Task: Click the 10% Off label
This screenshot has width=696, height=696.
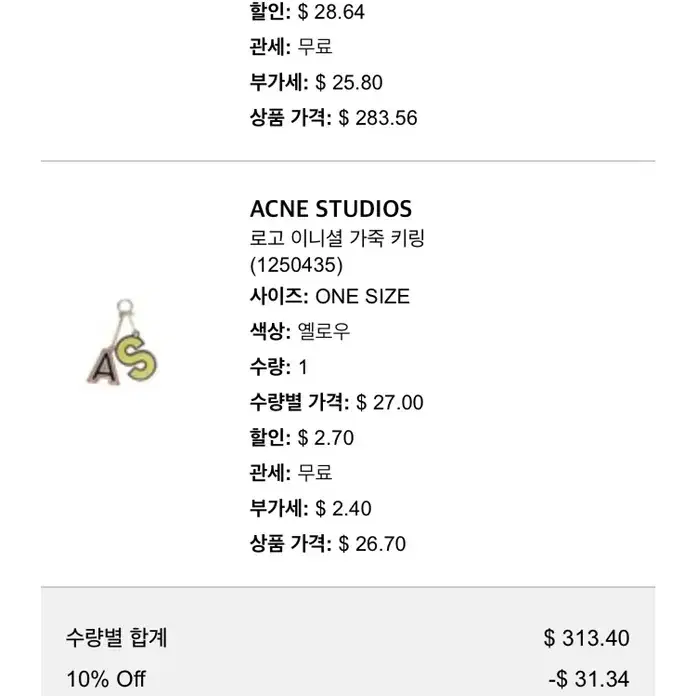Action: point(106,679)
